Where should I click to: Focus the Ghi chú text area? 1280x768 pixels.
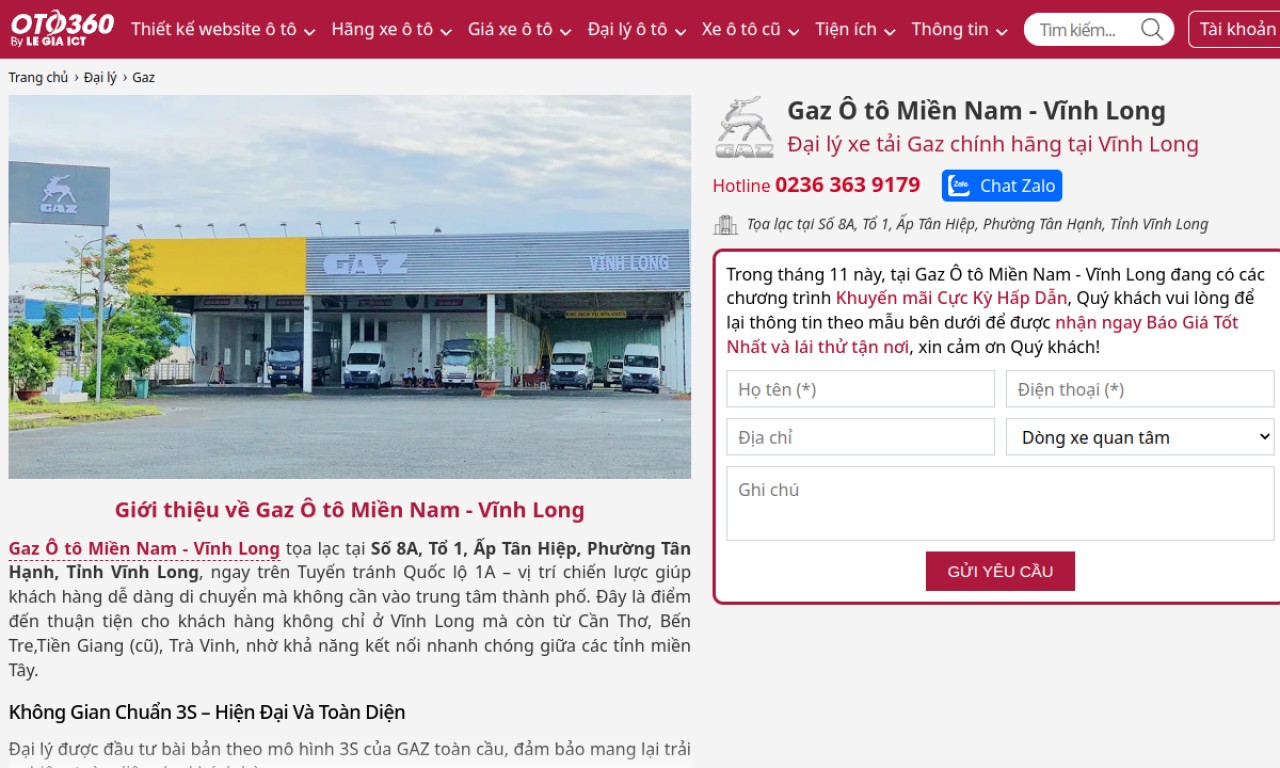pyautogui.click(x=1000, y=503)
